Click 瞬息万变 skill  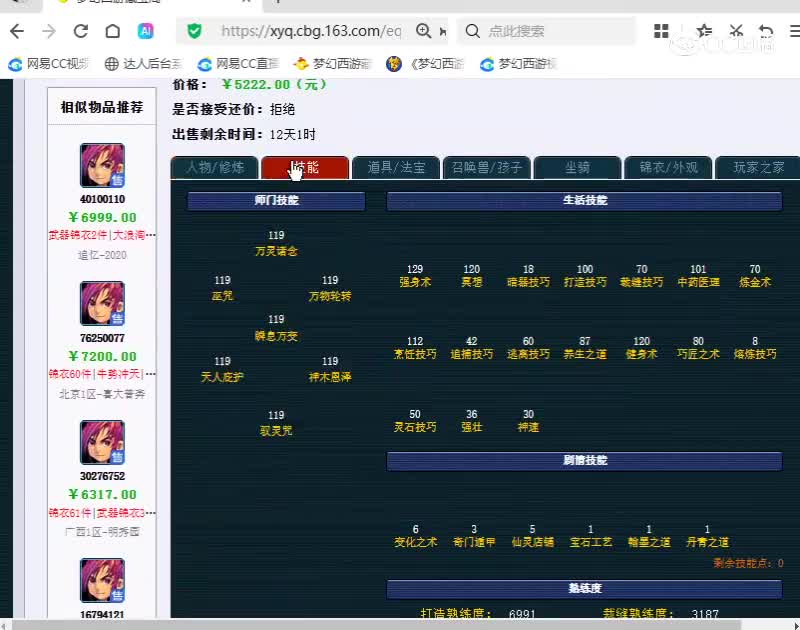(276, 336)
